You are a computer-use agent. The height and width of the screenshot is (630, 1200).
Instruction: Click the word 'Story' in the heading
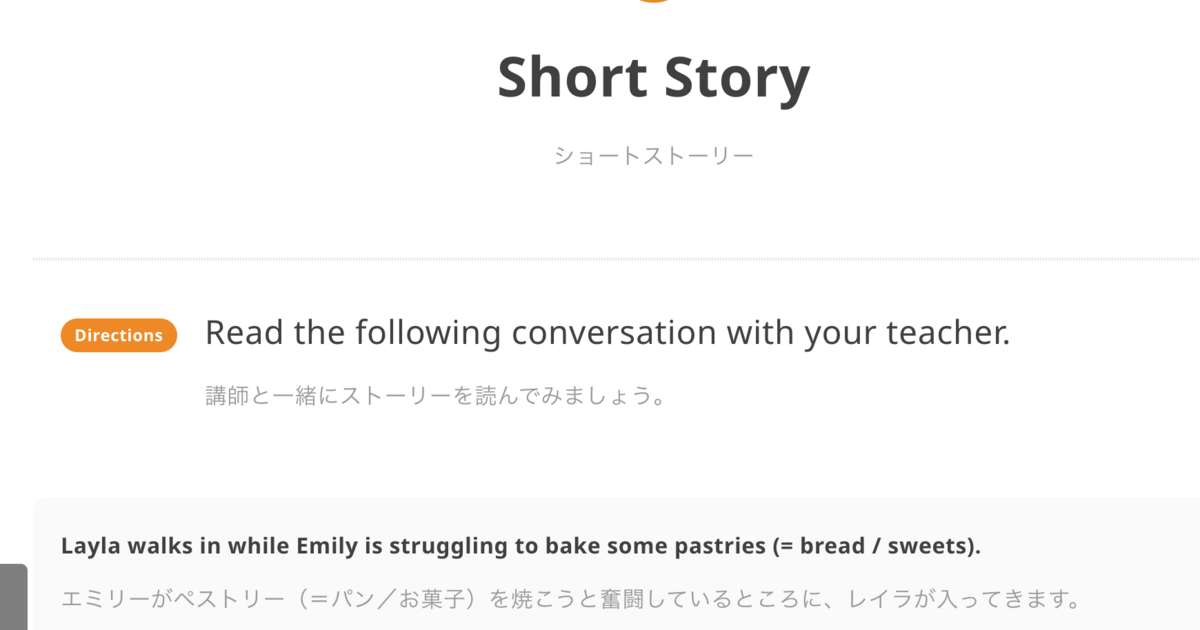tap(736, 78)
